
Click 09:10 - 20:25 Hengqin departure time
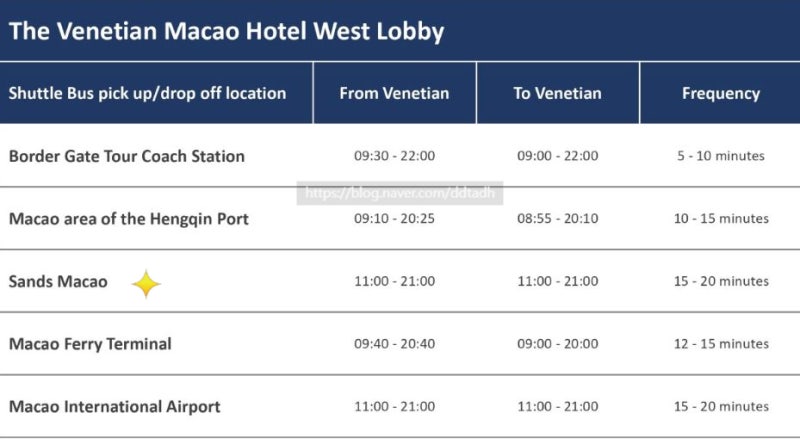click(394, 218)
